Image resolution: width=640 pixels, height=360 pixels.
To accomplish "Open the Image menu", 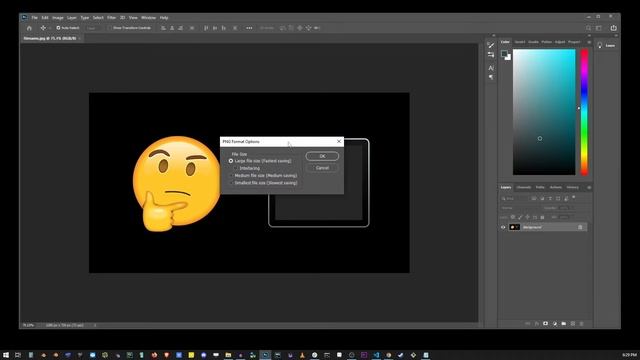I will click(58, 18).
